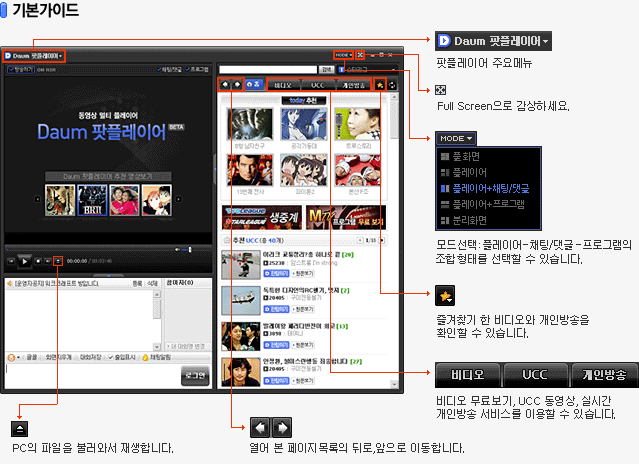Click the 로그인 button in the chat area
Viewport: 639px width, 464px height.
click(195, 376)
